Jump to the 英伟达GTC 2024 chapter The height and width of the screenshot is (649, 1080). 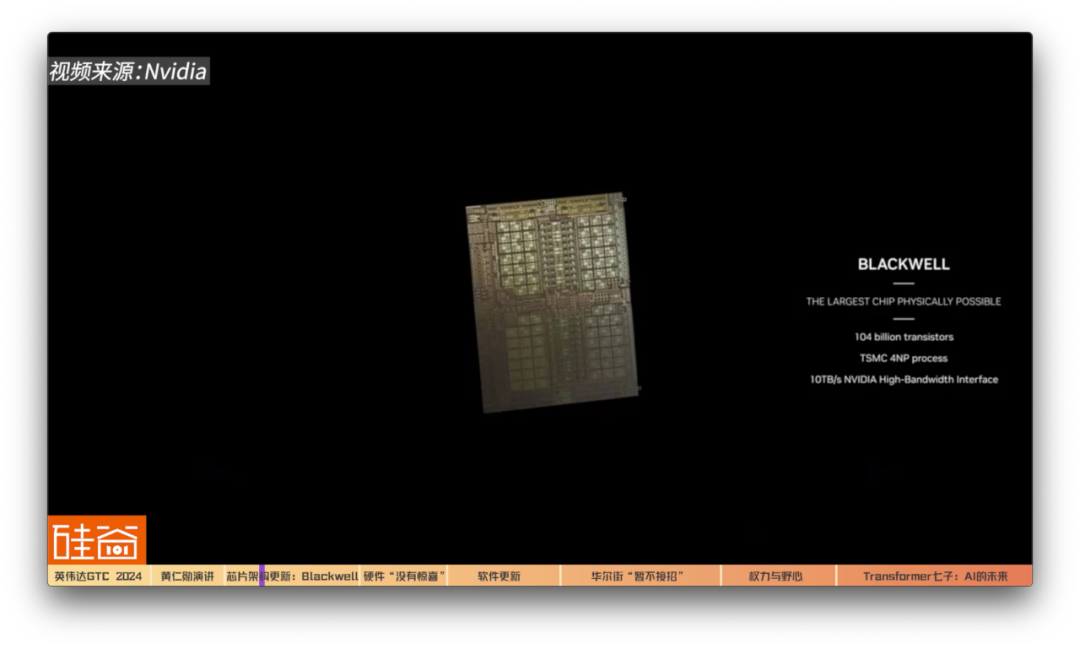[x=98, y=576]
